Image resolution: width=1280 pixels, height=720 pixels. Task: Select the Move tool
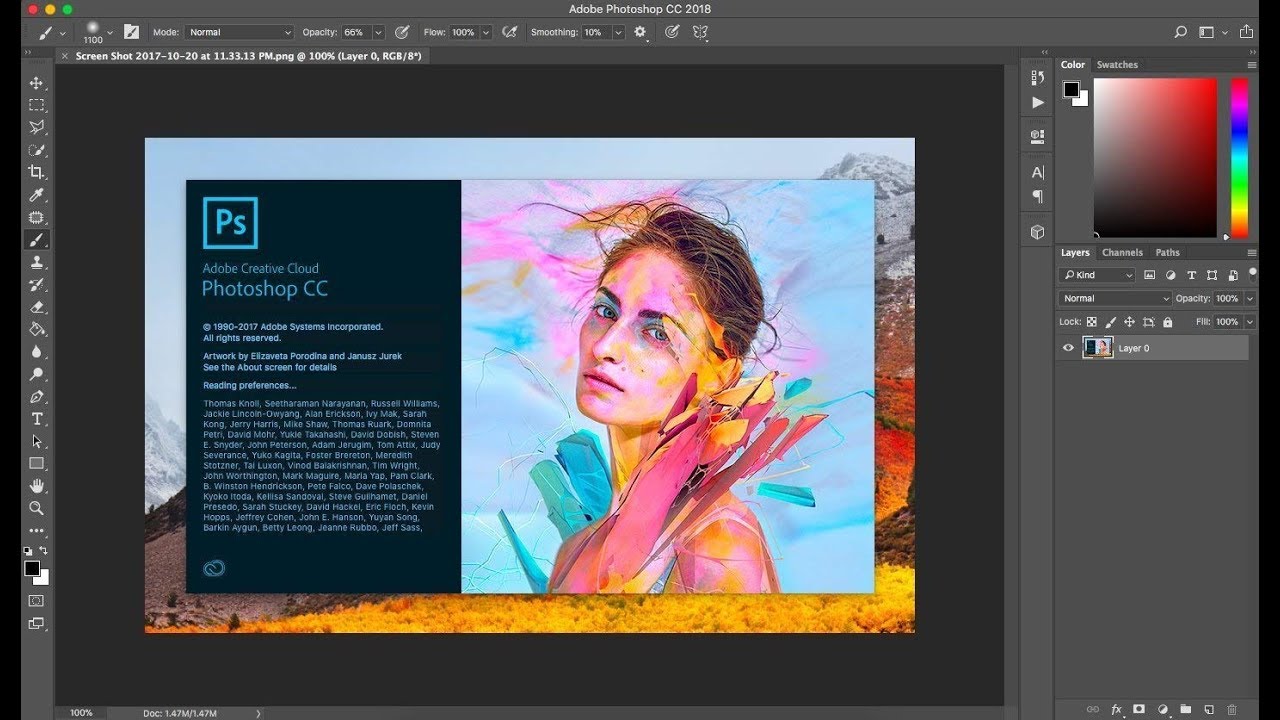pos(37,83)
